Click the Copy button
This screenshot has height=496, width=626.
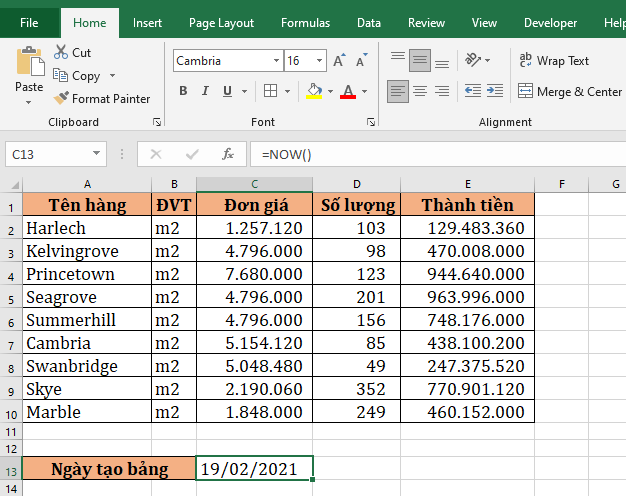tap(85, 76)
